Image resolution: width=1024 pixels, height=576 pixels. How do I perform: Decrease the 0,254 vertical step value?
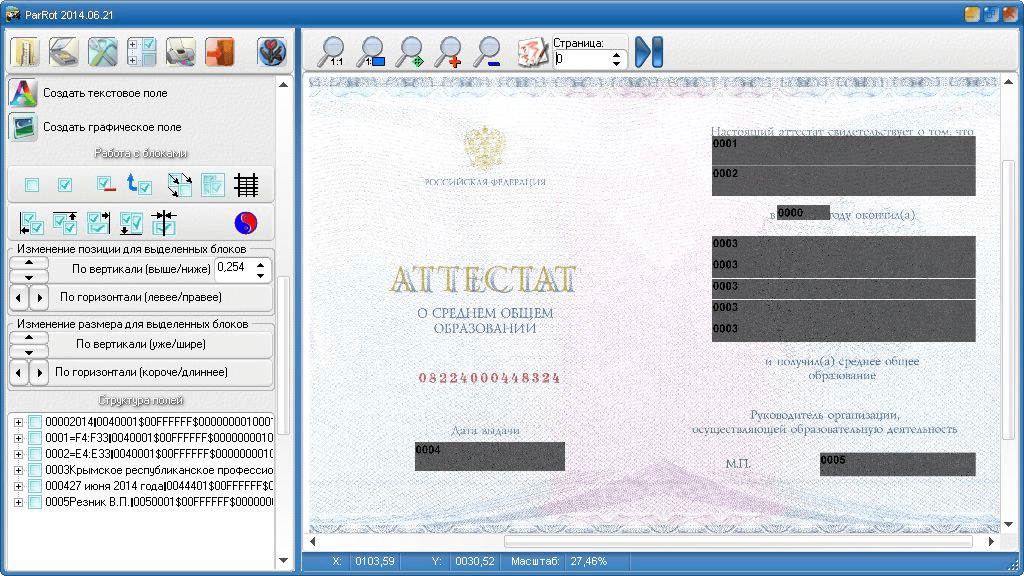tap(261, 275)
